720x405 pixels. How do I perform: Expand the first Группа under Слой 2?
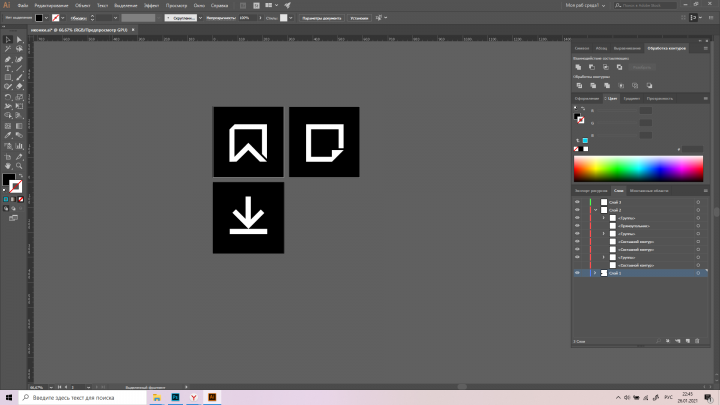[604, 218]
